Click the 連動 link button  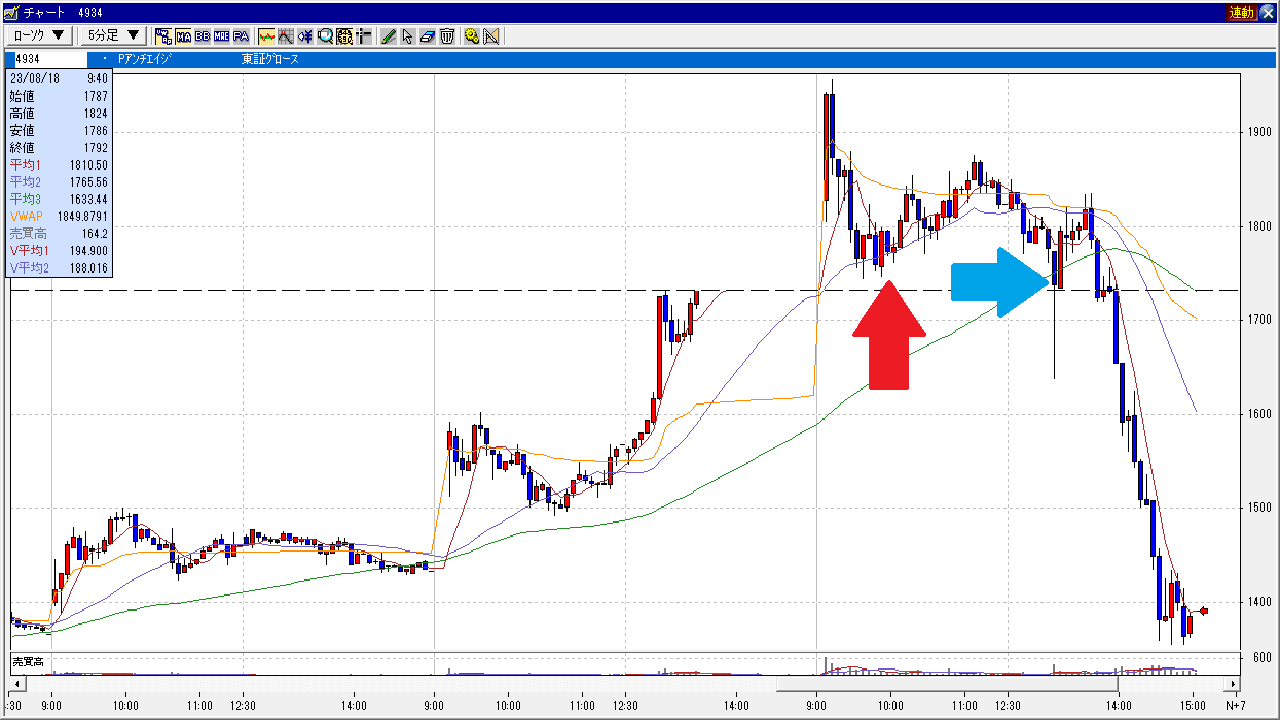click(1241, 12)
